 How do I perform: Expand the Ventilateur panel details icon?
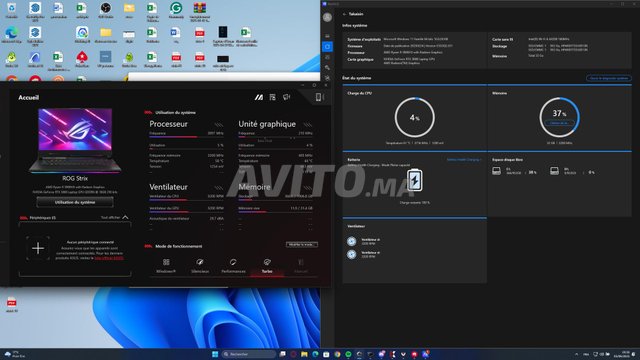(219, 187)
